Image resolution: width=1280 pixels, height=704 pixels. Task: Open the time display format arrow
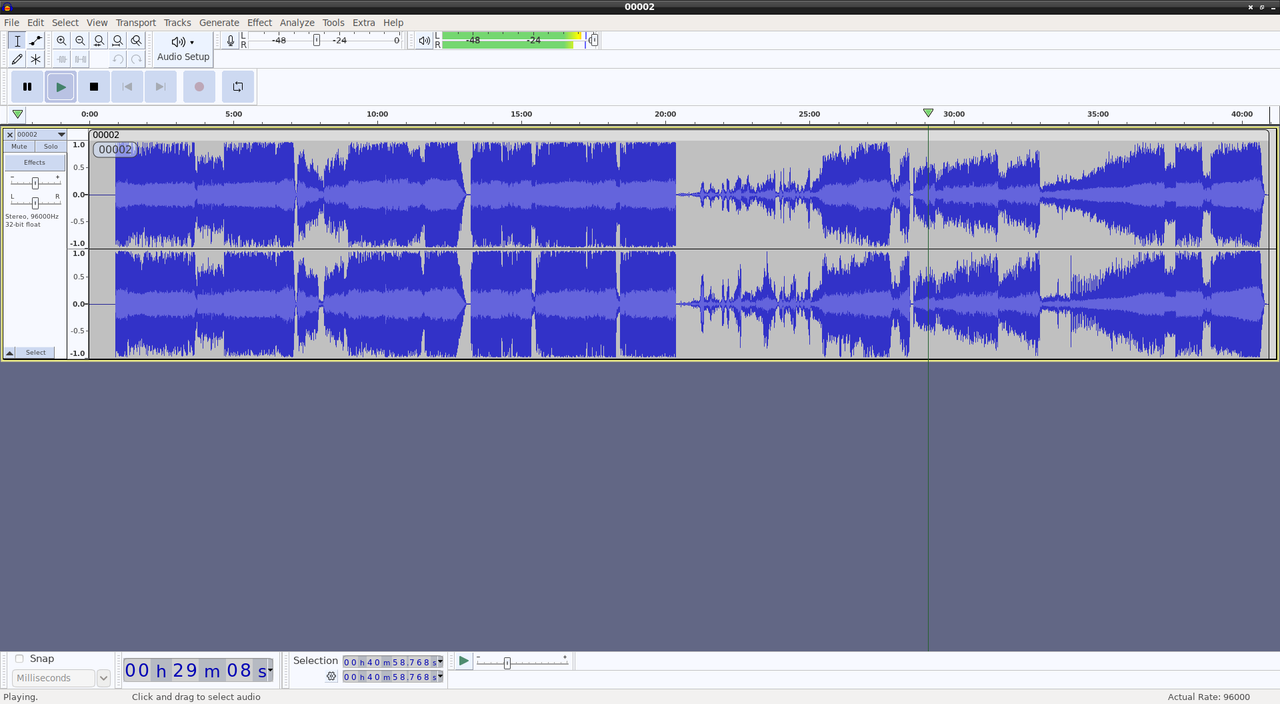270,670
